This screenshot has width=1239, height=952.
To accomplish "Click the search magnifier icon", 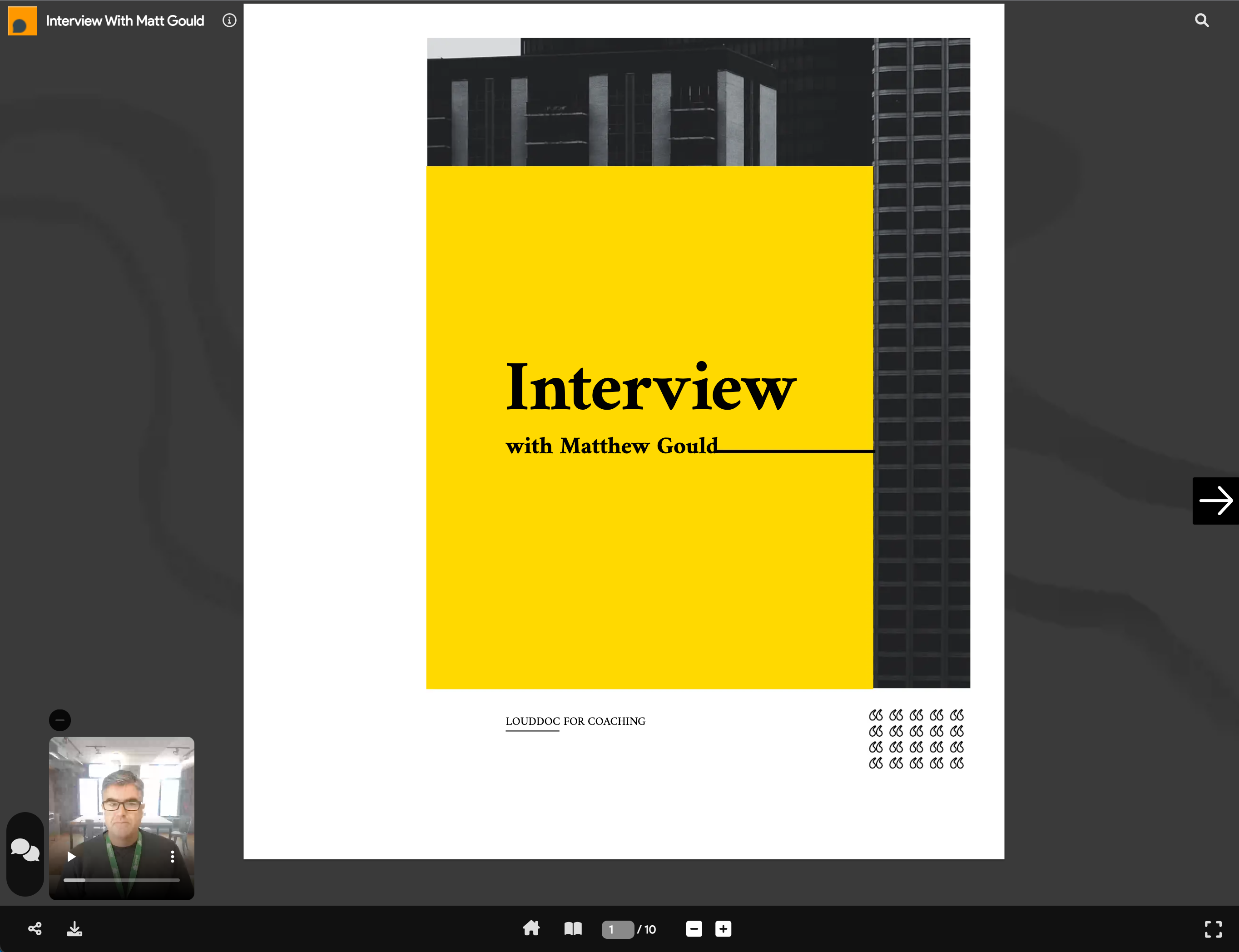I will point(1202,20).
